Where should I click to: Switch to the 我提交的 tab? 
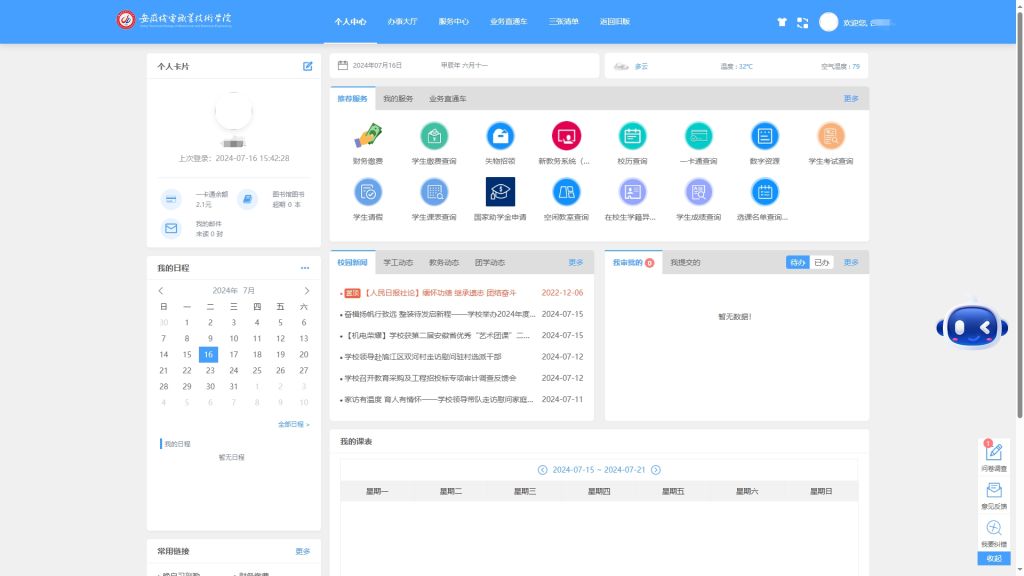coord(685,263)
